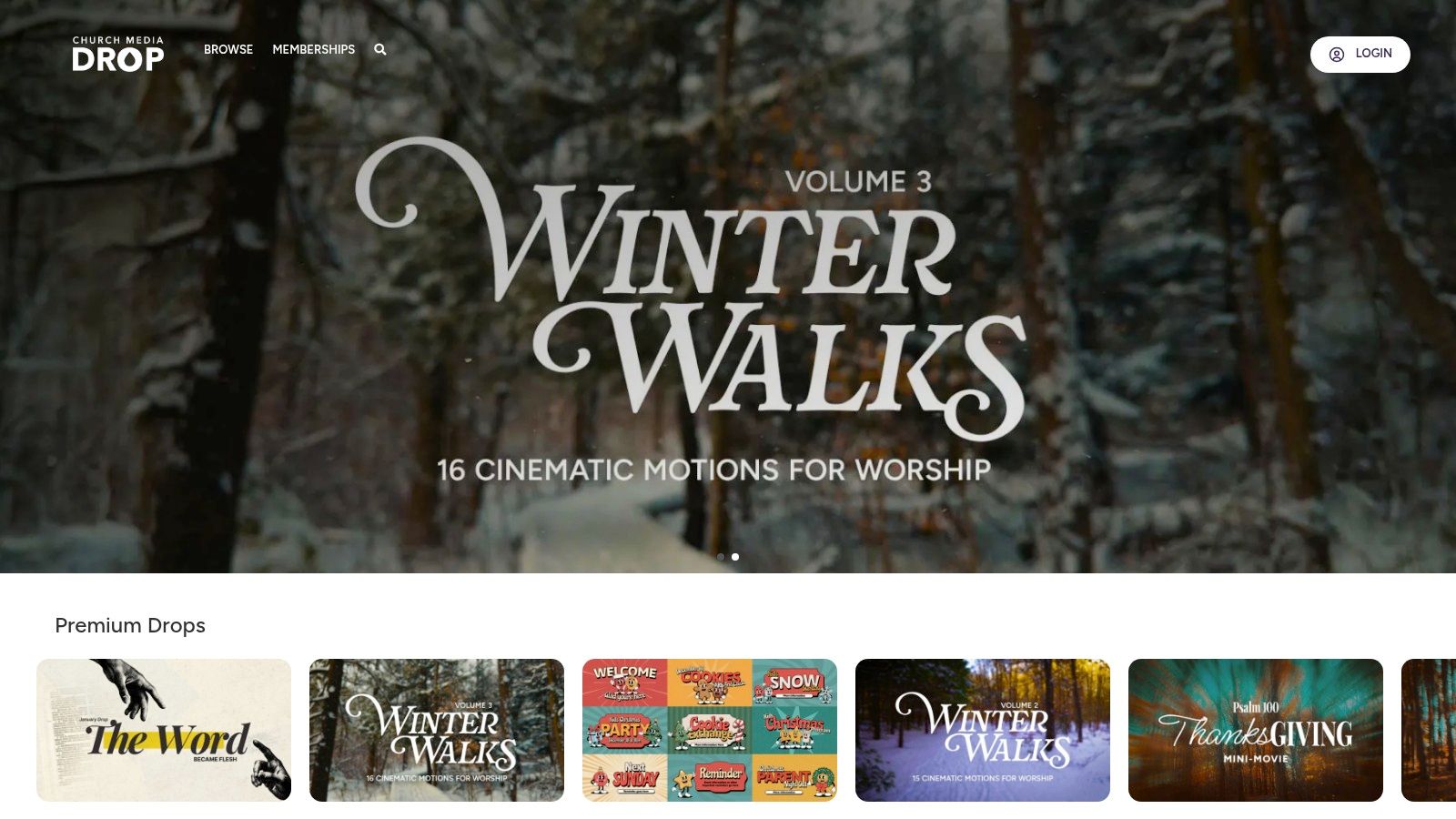The height and width of the screenshot is (819, 1456).
Task: Click the 16 Cinematic Motions banner caption
Action: (713, 470)
